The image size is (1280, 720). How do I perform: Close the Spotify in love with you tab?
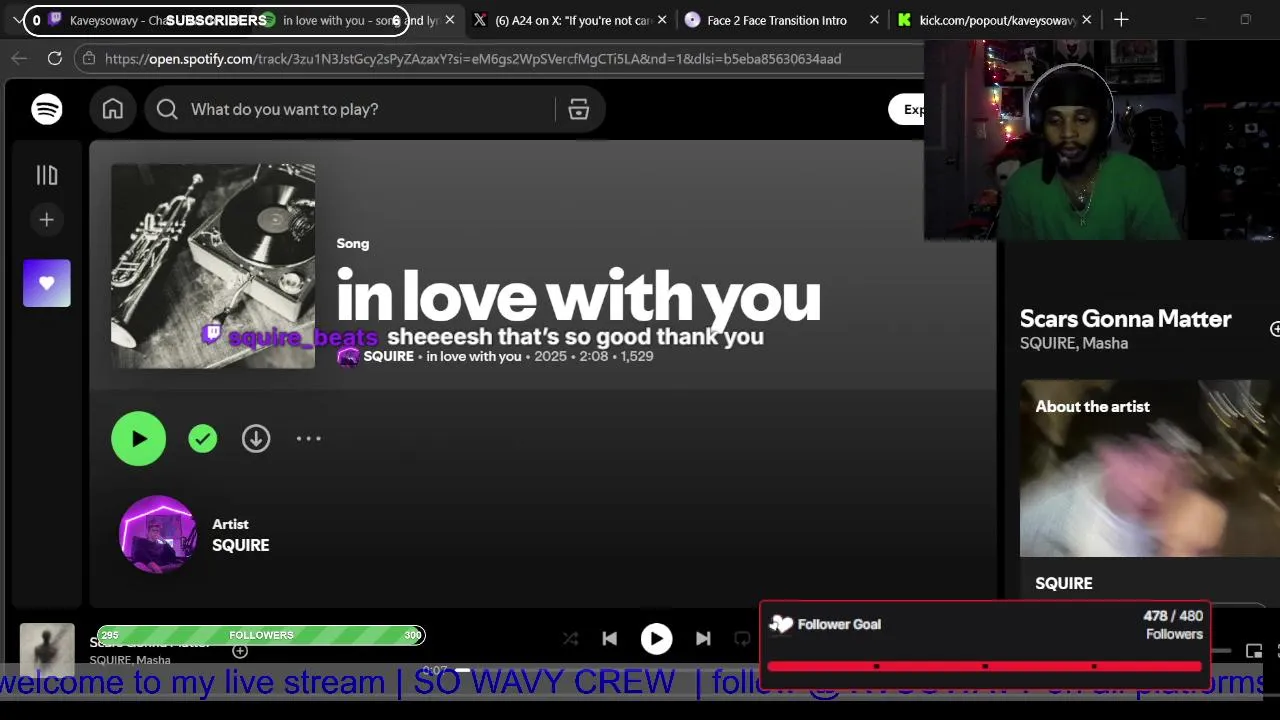coord(450,20)
